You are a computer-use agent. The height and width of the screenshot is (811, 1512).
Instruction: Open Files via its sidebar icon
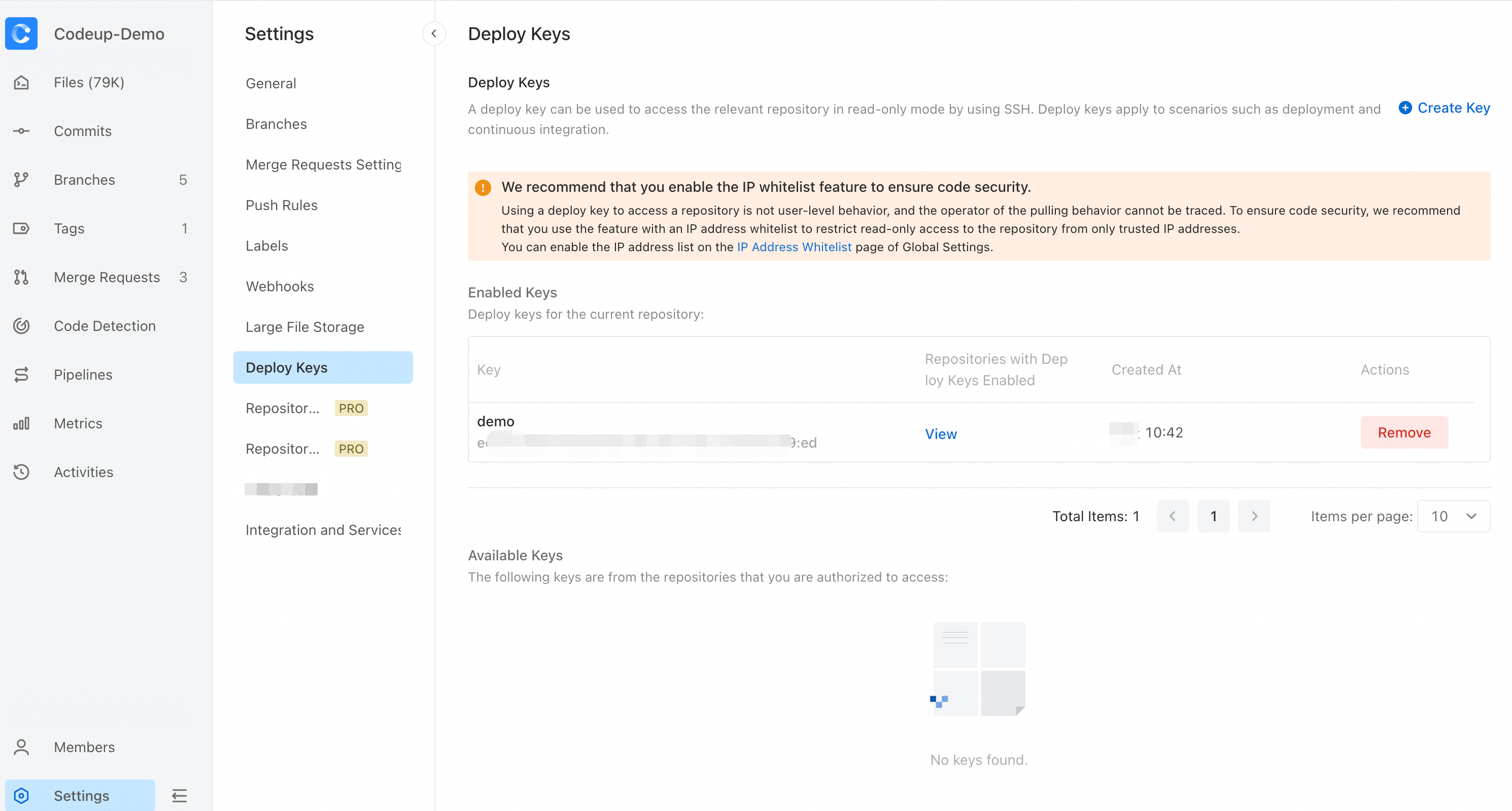pos(21,82)
